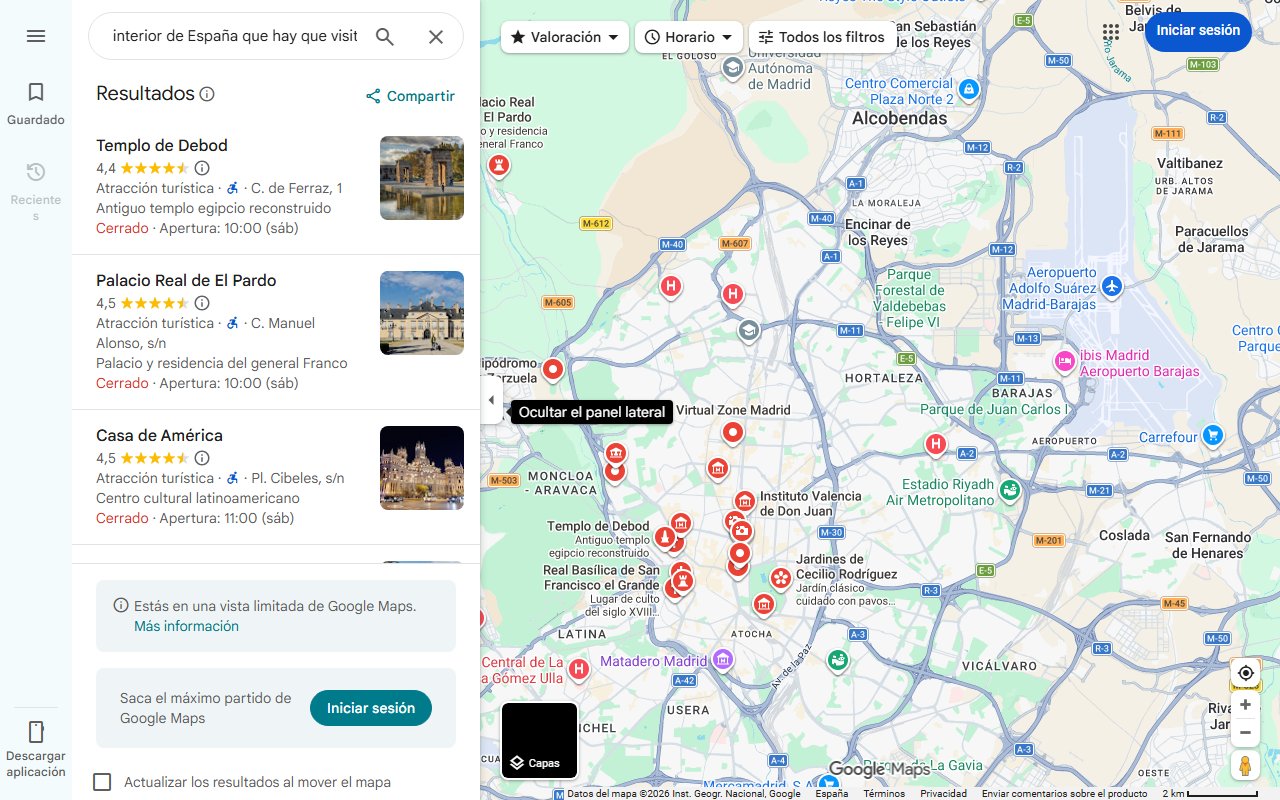Open the Valoración filter dropdown
1280x800 pixels.
click(x=564, y=36)
